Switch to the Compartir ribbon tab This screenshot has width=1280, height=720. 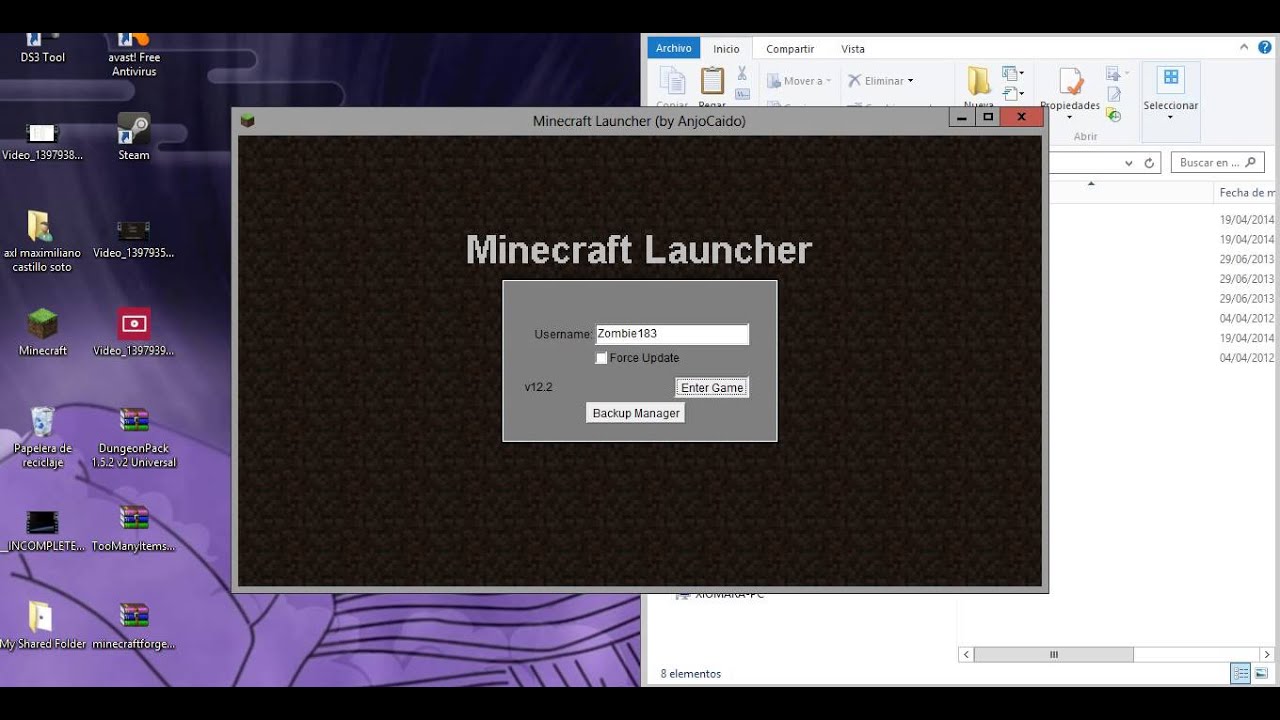(790, 49)
